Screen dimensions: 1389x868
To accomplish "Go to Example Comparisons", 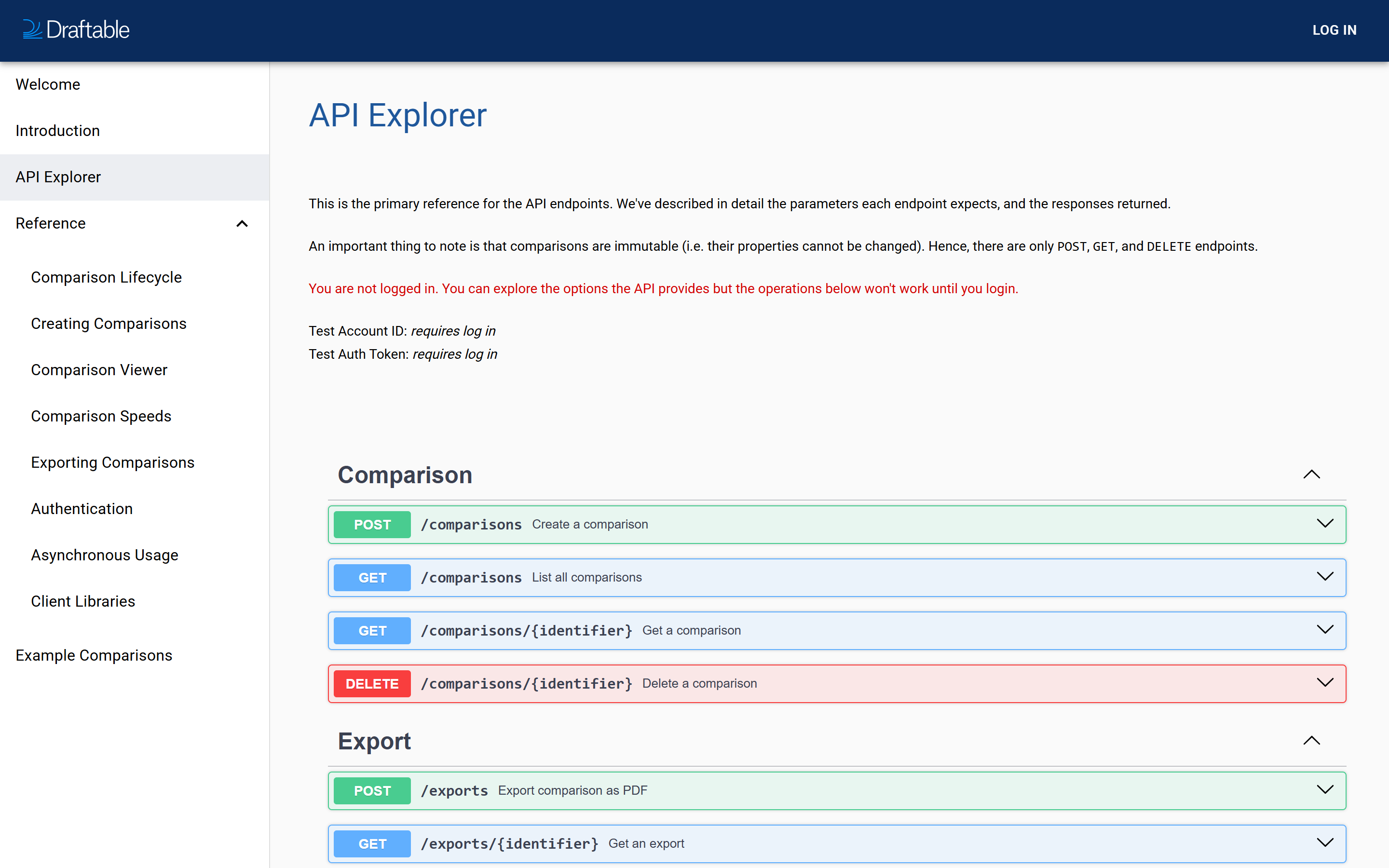I will [x=94, y=656].
